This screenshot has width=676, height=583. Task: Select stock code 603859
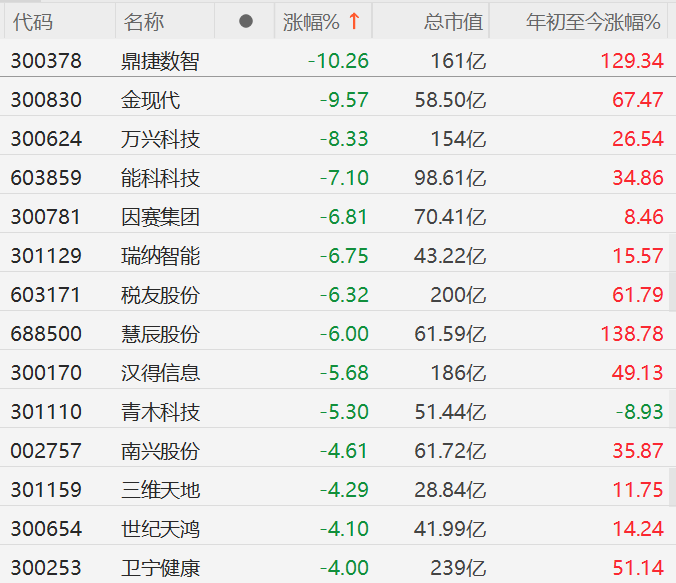[x=46, y=178]
